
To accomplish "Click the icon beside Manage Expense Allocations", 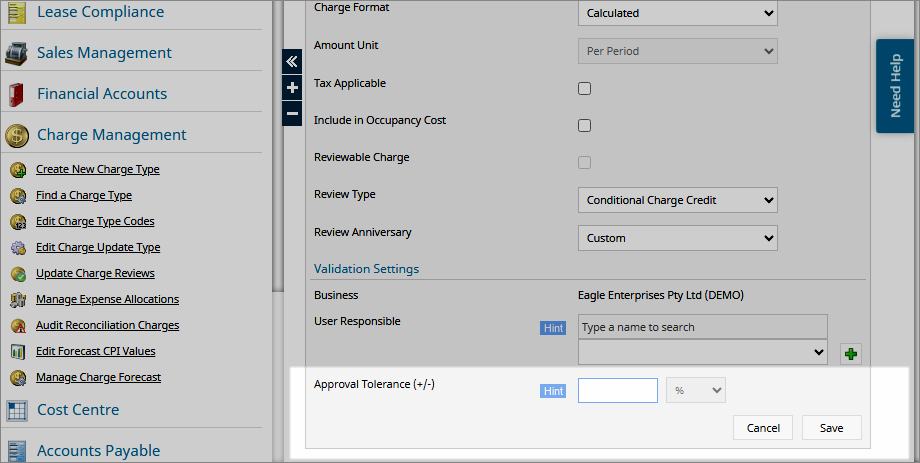I will [x=18, y=299].
